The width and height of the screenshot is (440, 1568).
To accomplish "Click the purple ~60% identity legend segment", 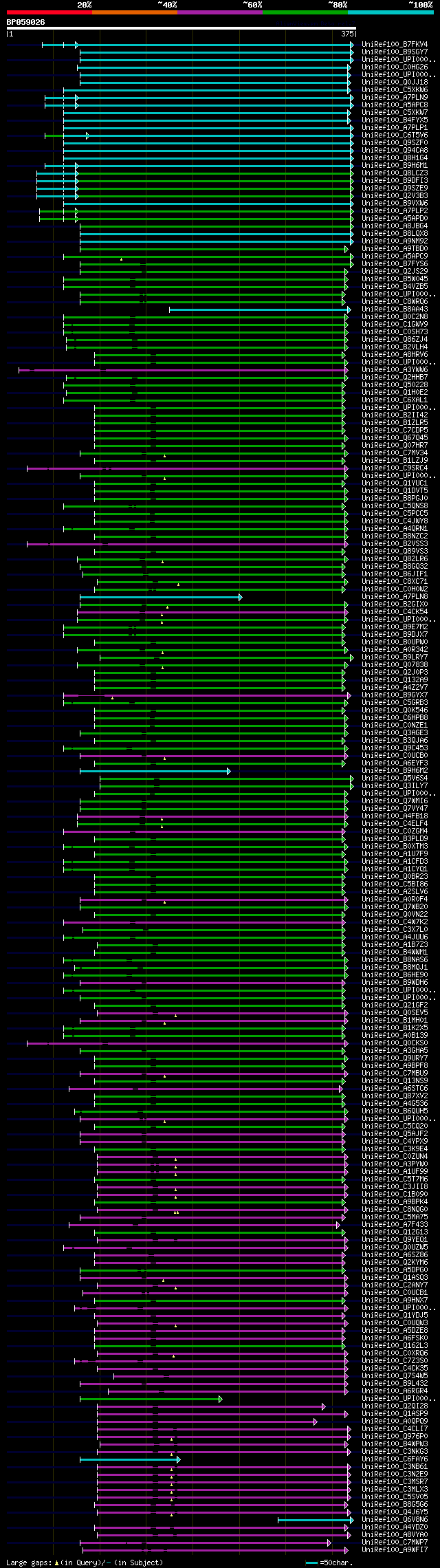I will coord(219,12).
